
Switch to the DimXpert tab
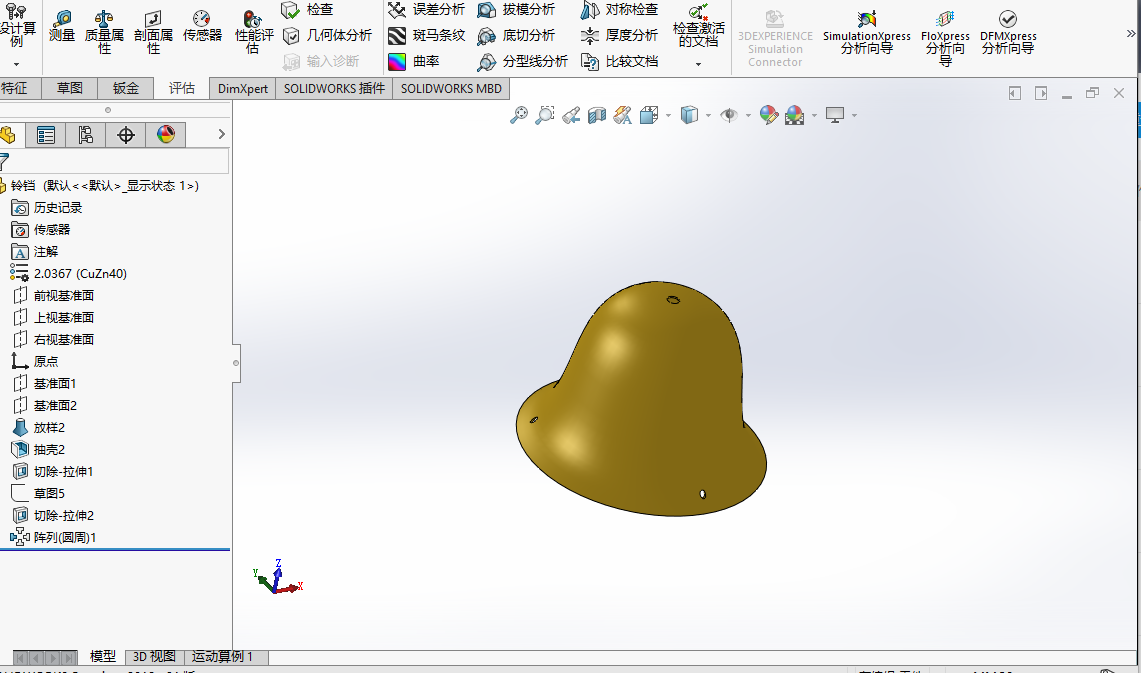[x=242, y=88]
